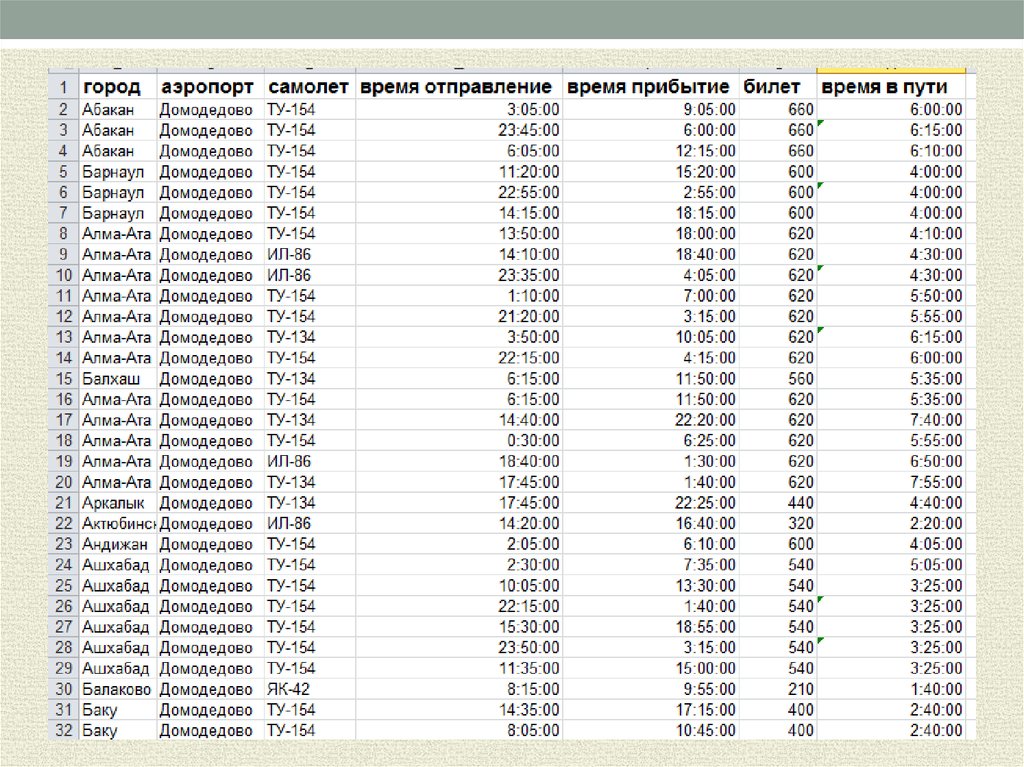
Task: Click the 'аэропорт' column header cell
Action: pyautogui.click(x=210, y=87)
